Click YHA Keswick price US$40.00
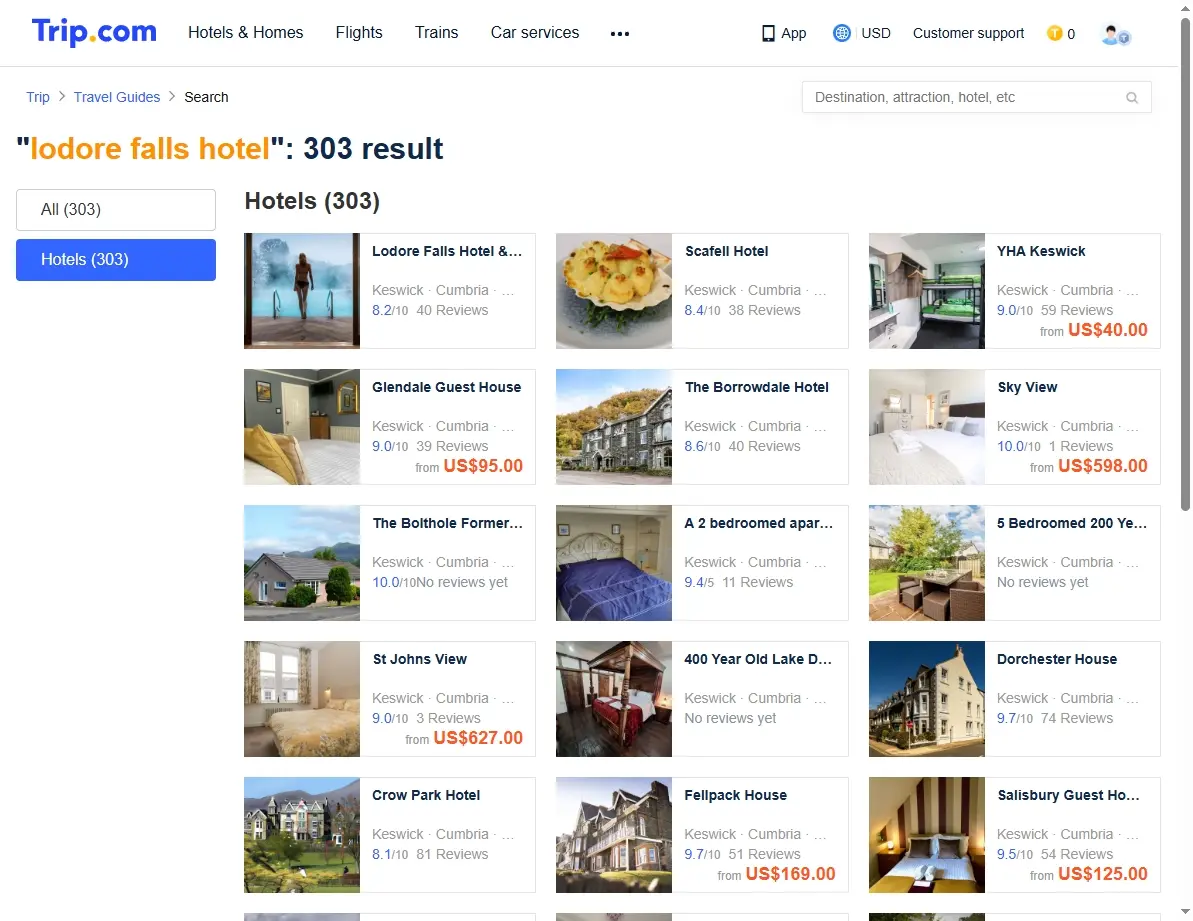 pos(1107,330)
